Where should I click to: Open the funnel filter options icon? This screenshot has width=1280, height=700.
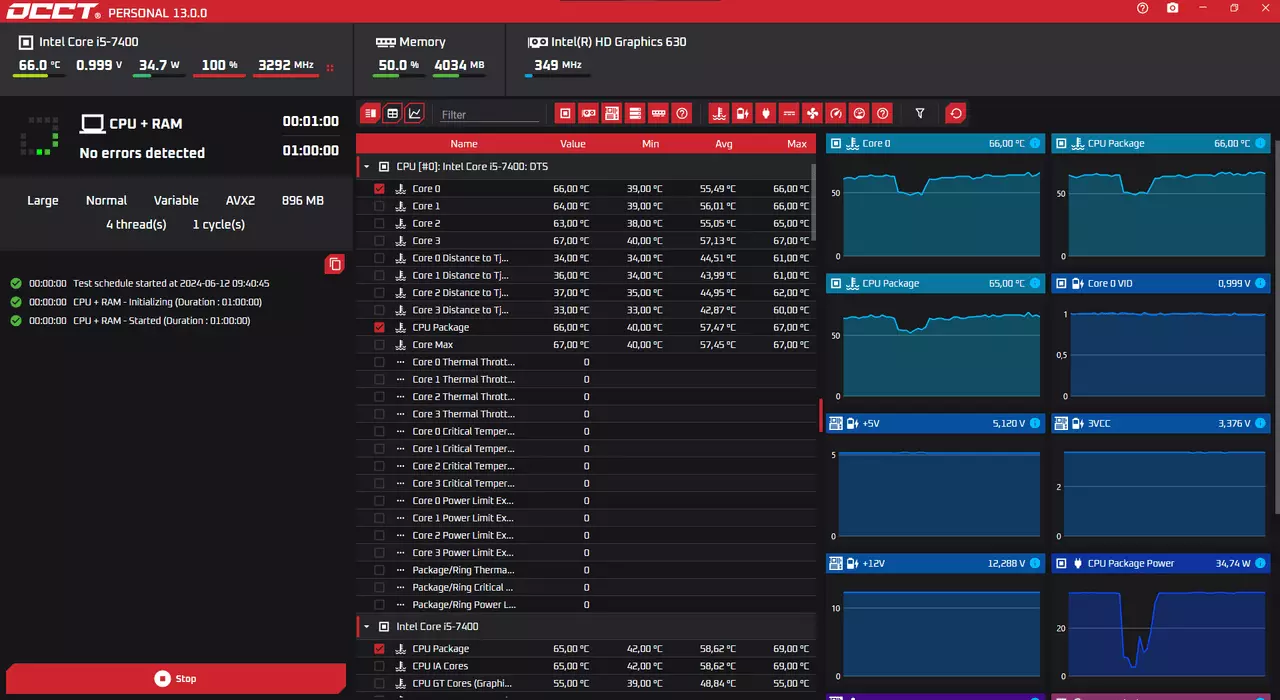(x=920, y=114)
